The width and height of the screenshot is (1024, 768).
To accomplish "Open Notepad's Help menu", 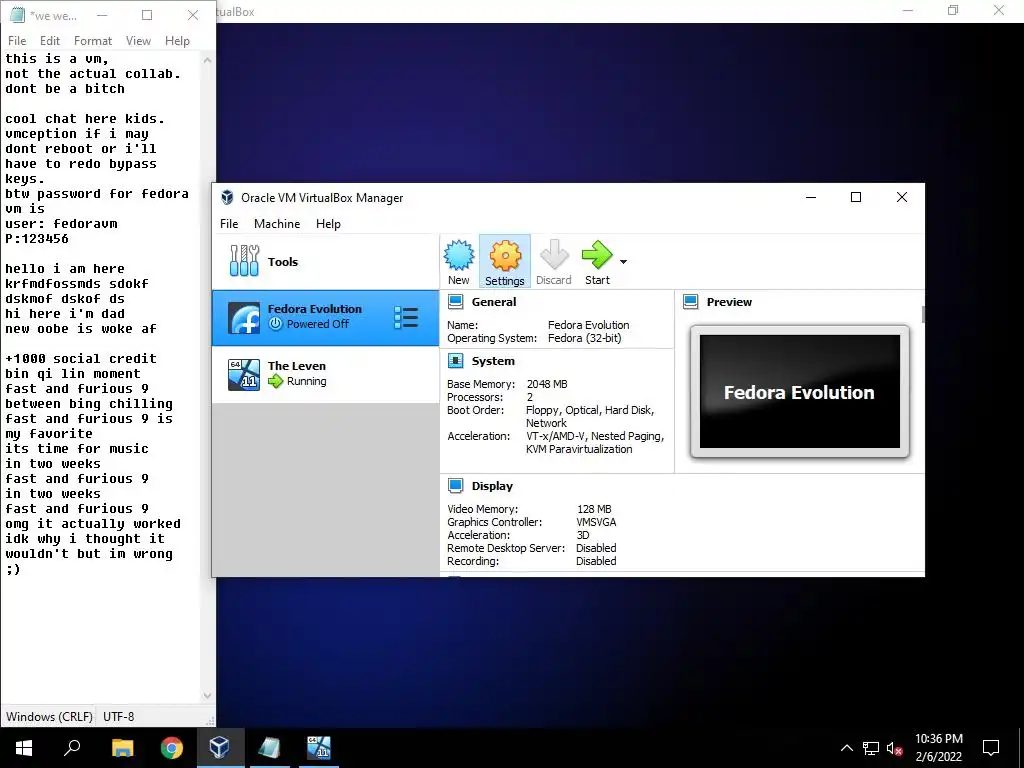I will [177, 40].
